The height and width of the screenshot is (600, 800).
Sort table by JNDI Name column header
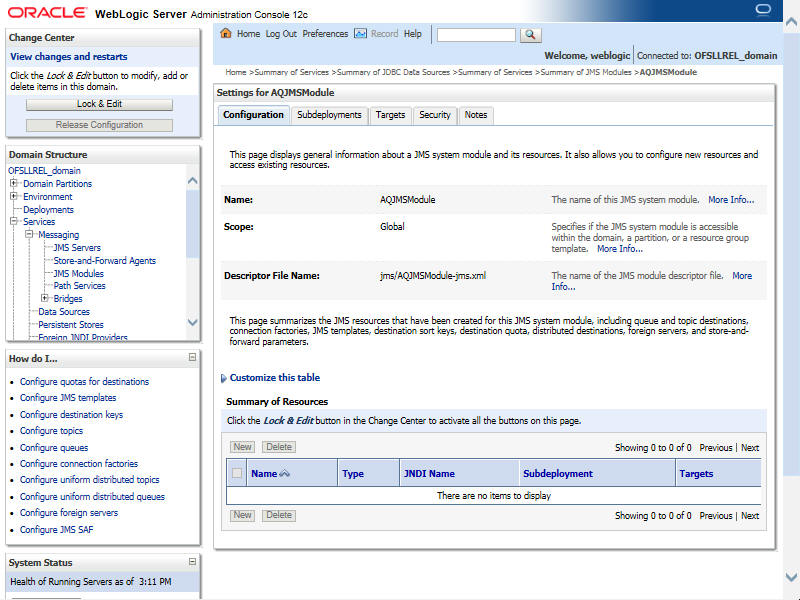[429, 473]
